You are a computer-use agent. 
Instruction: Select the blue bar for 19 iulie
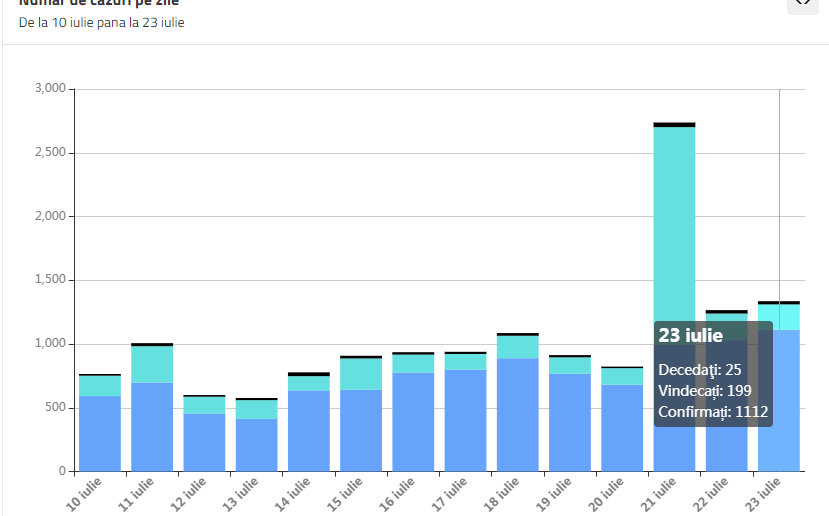[x=569, y=422]
